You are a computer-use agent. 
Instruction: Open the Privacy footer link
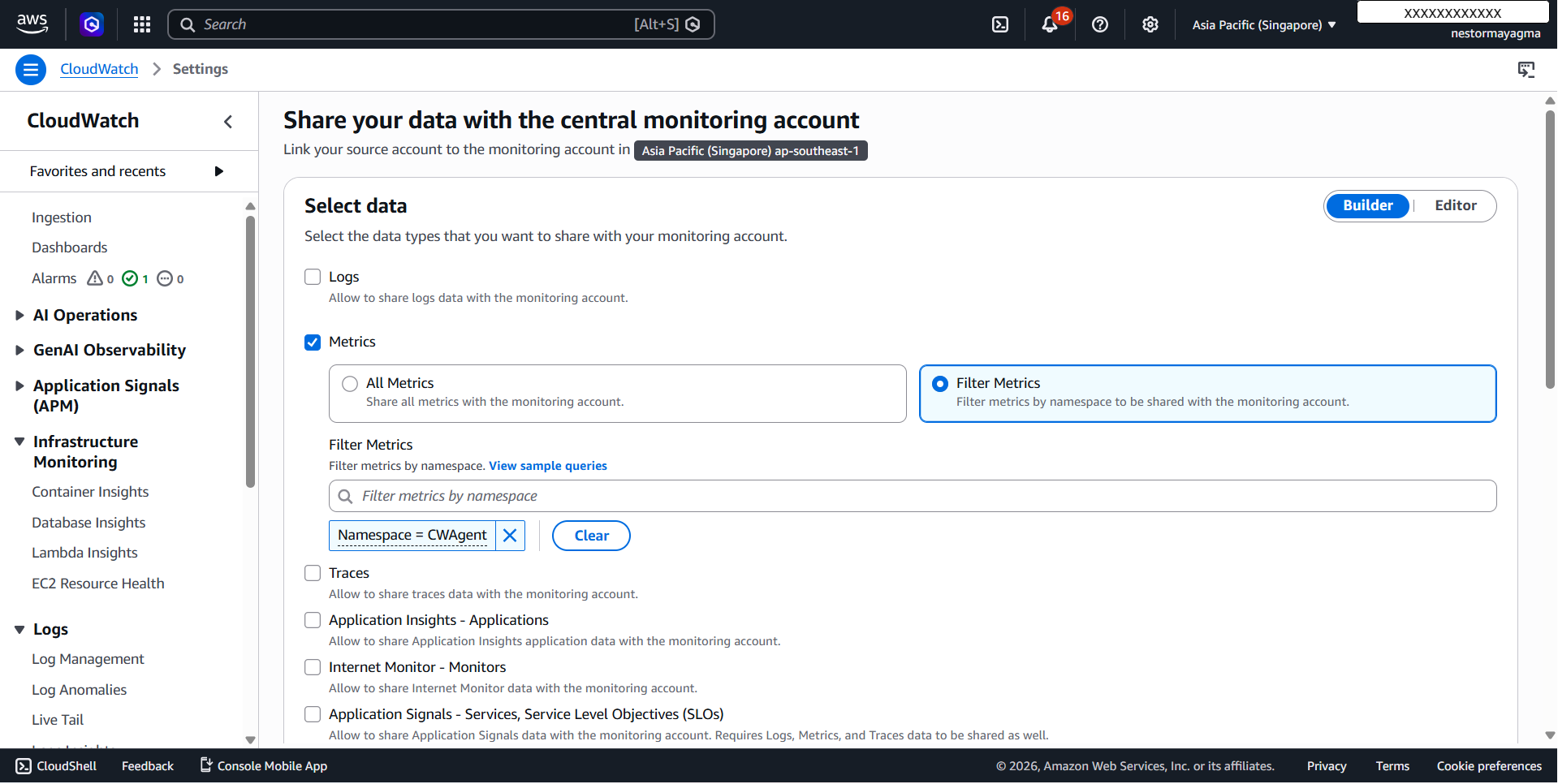click(x=1327, y=766)
